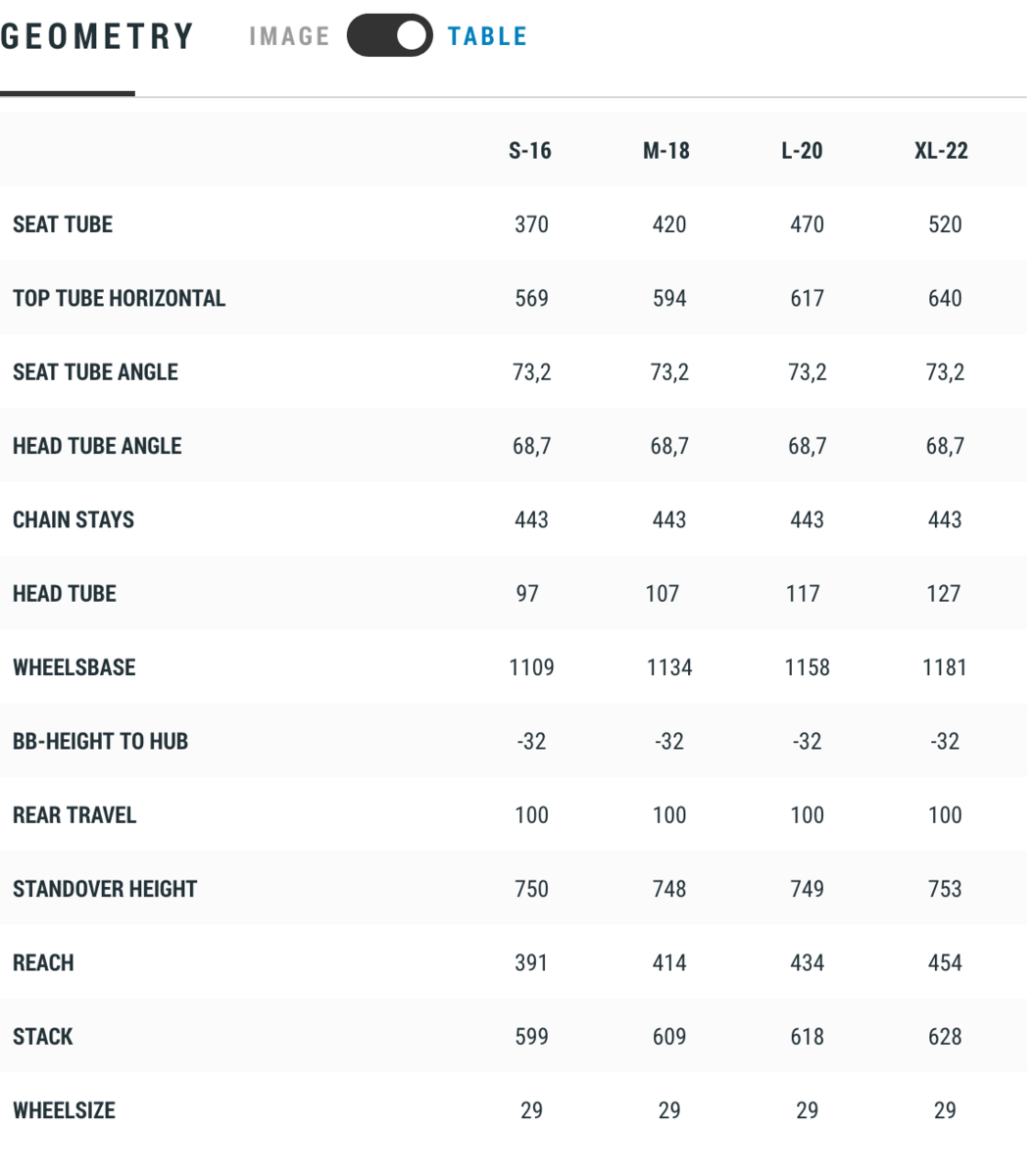This screenshot has width=1034, height=1176.
Task: Toggle the Image/Table view switch
Action: pos(389,36)
